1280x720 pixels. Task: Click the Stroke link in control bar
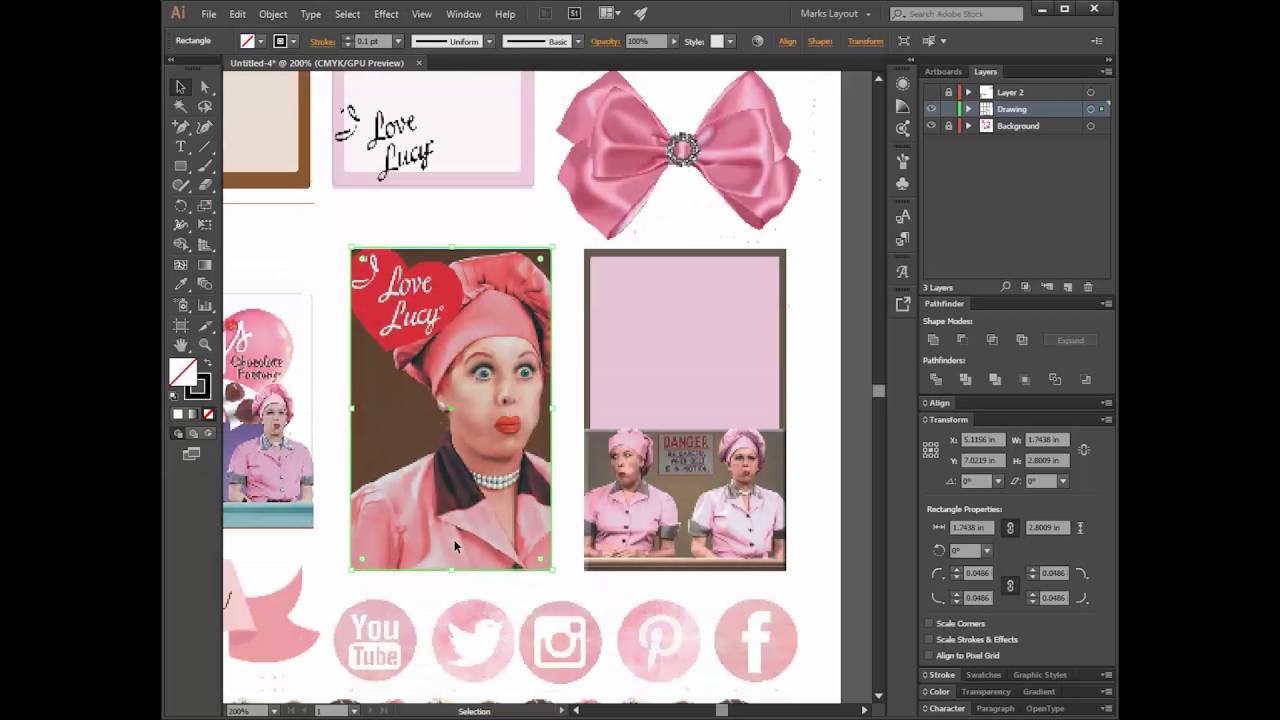323,41
